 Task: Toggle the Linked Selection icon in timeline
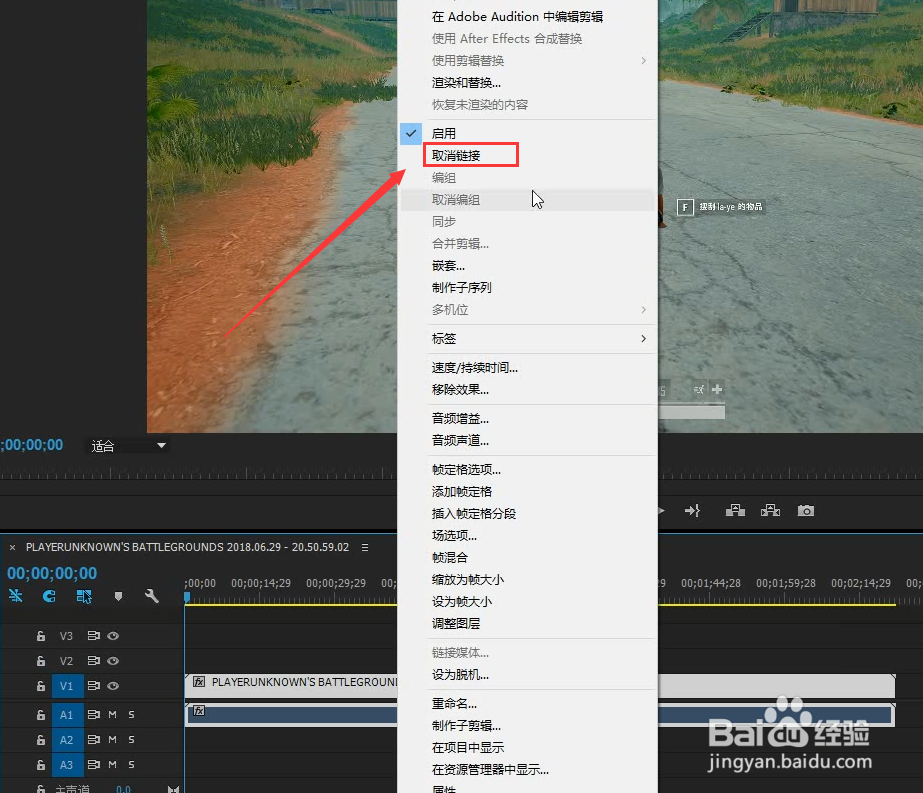click(x=84, y=596)
